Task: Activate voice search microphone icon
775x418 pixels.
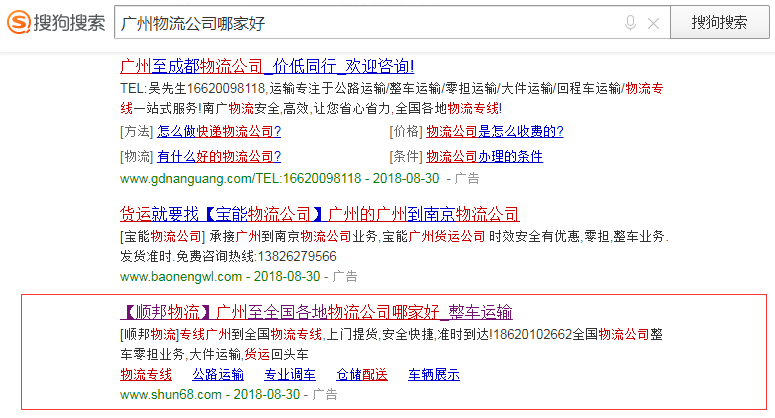Action: coord(630,23)
